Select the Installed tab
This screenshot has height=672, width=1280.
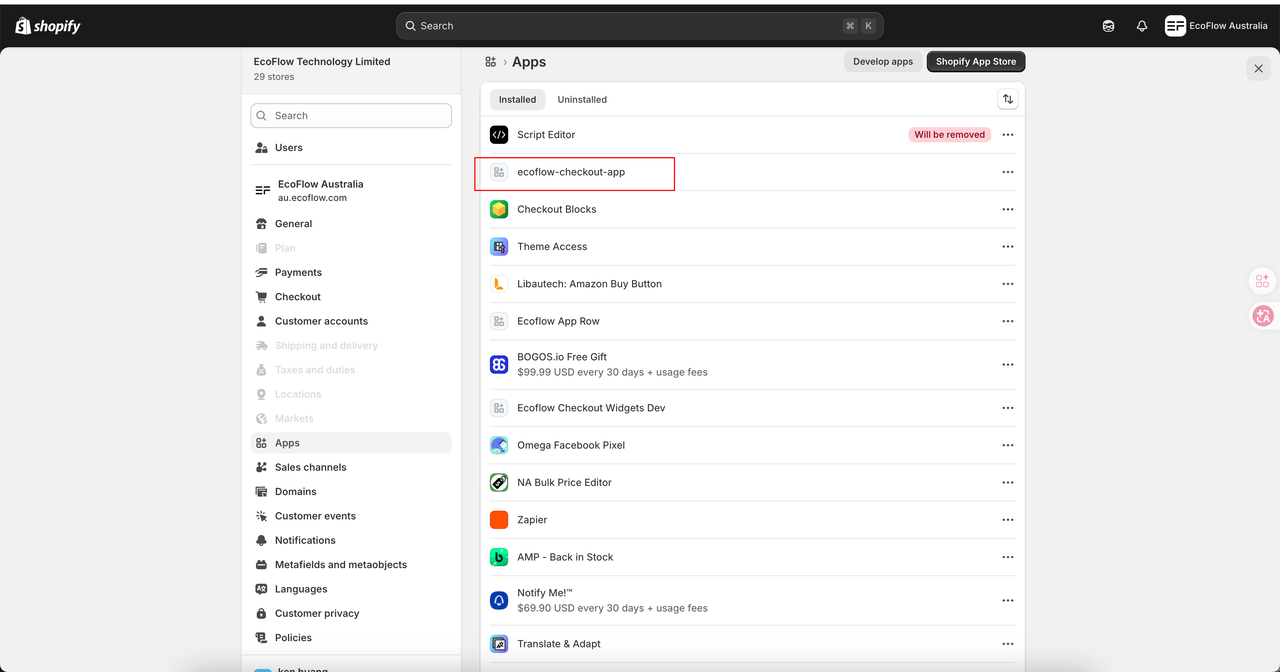pyautogui.click(x=517, y=100)
